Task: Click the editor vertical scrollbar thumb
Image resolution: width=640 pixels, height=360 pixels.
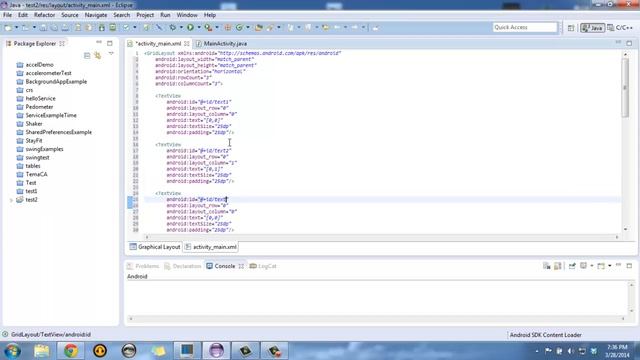Action: point(625,88)
